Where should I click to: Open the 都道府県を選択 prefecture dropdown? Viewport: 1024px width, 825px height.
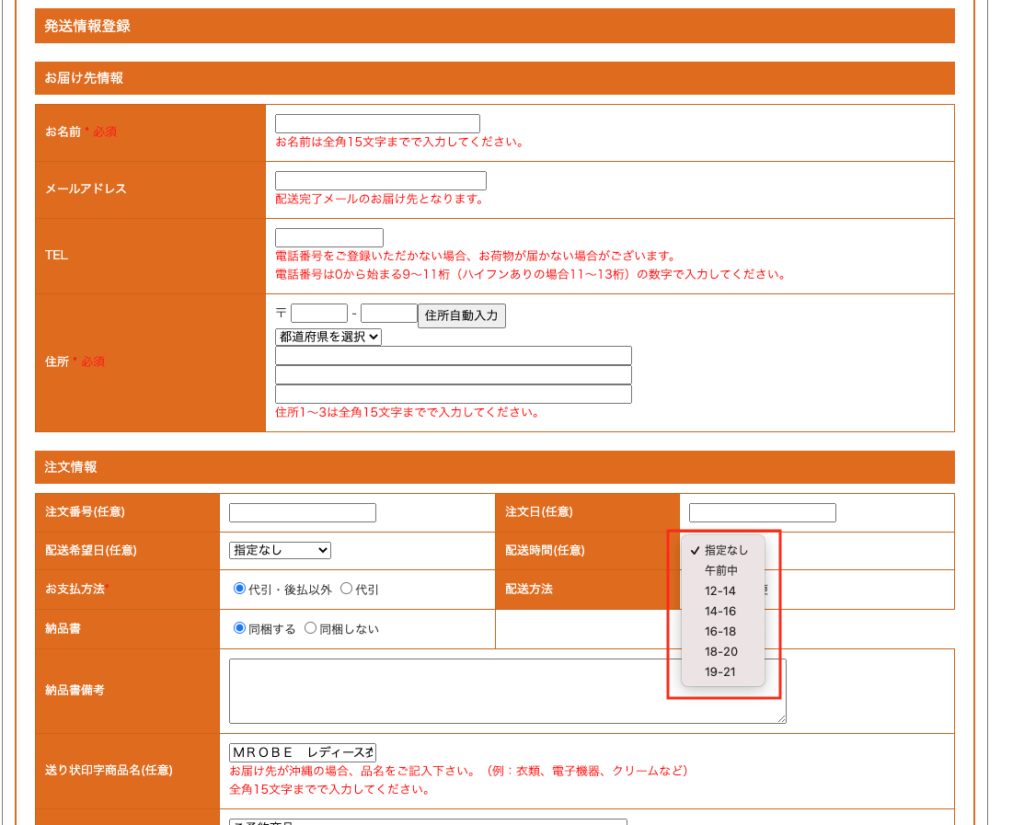tap(328, 337)
